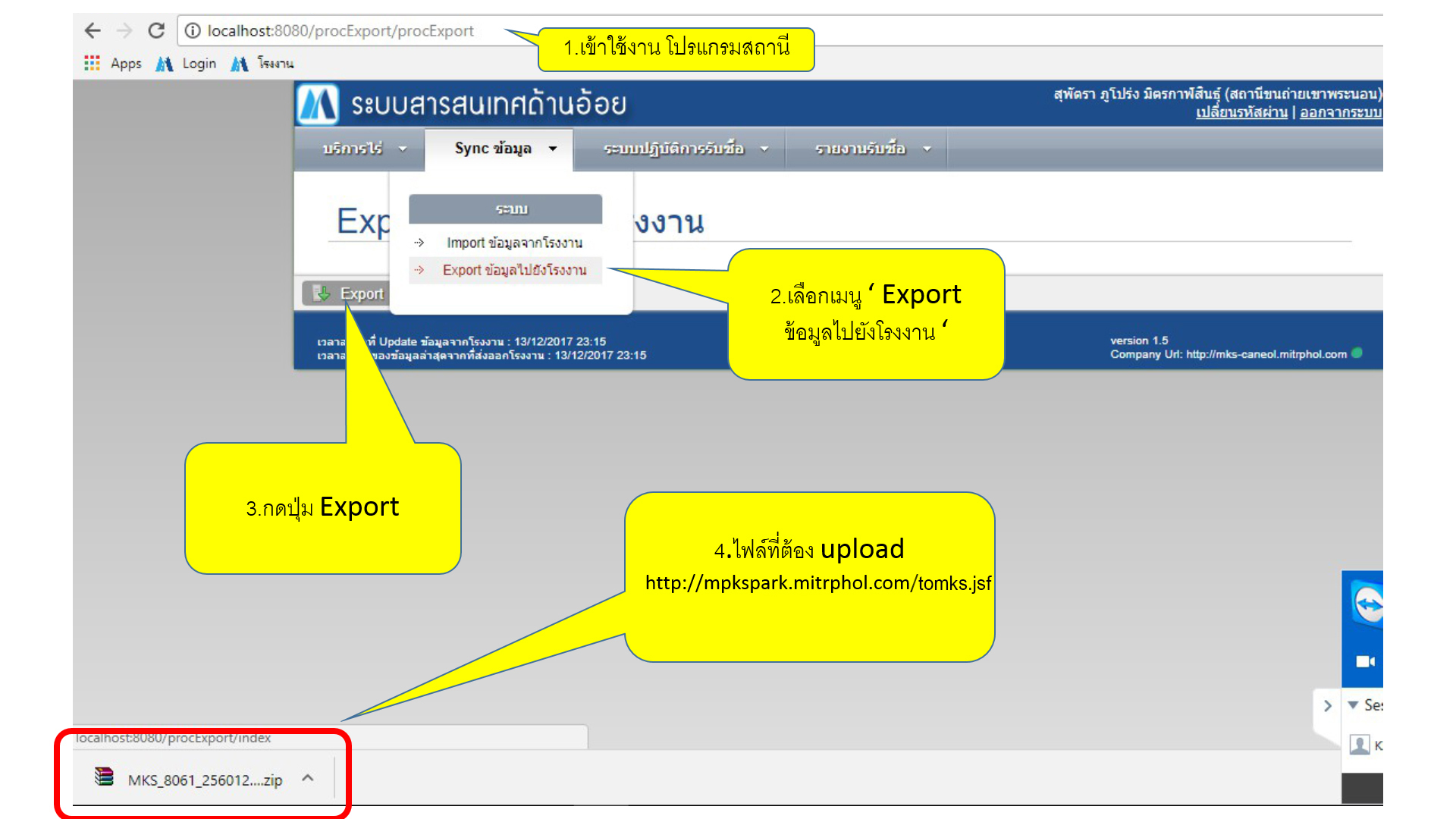Click the browser reload icon

(156, 31)
